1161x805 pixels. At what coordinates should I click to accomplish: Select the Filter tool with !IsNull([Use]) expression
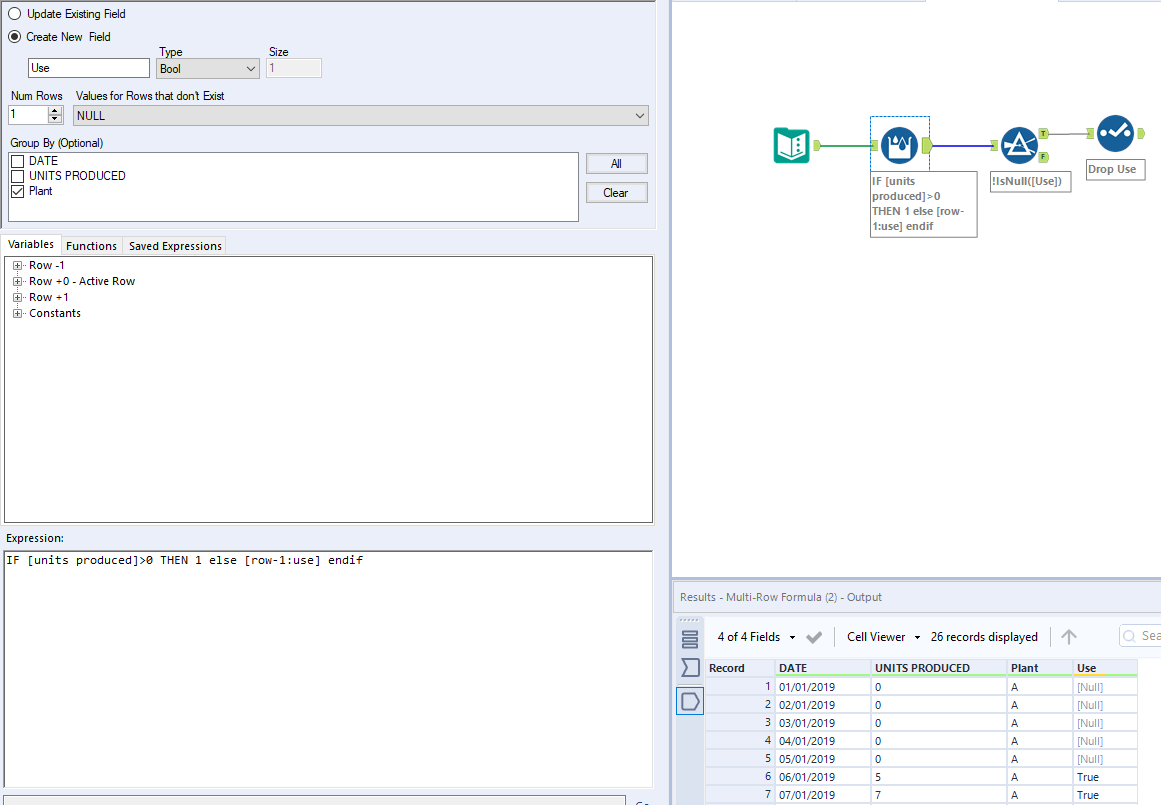pyautogui.click(x=1020, y=144)
